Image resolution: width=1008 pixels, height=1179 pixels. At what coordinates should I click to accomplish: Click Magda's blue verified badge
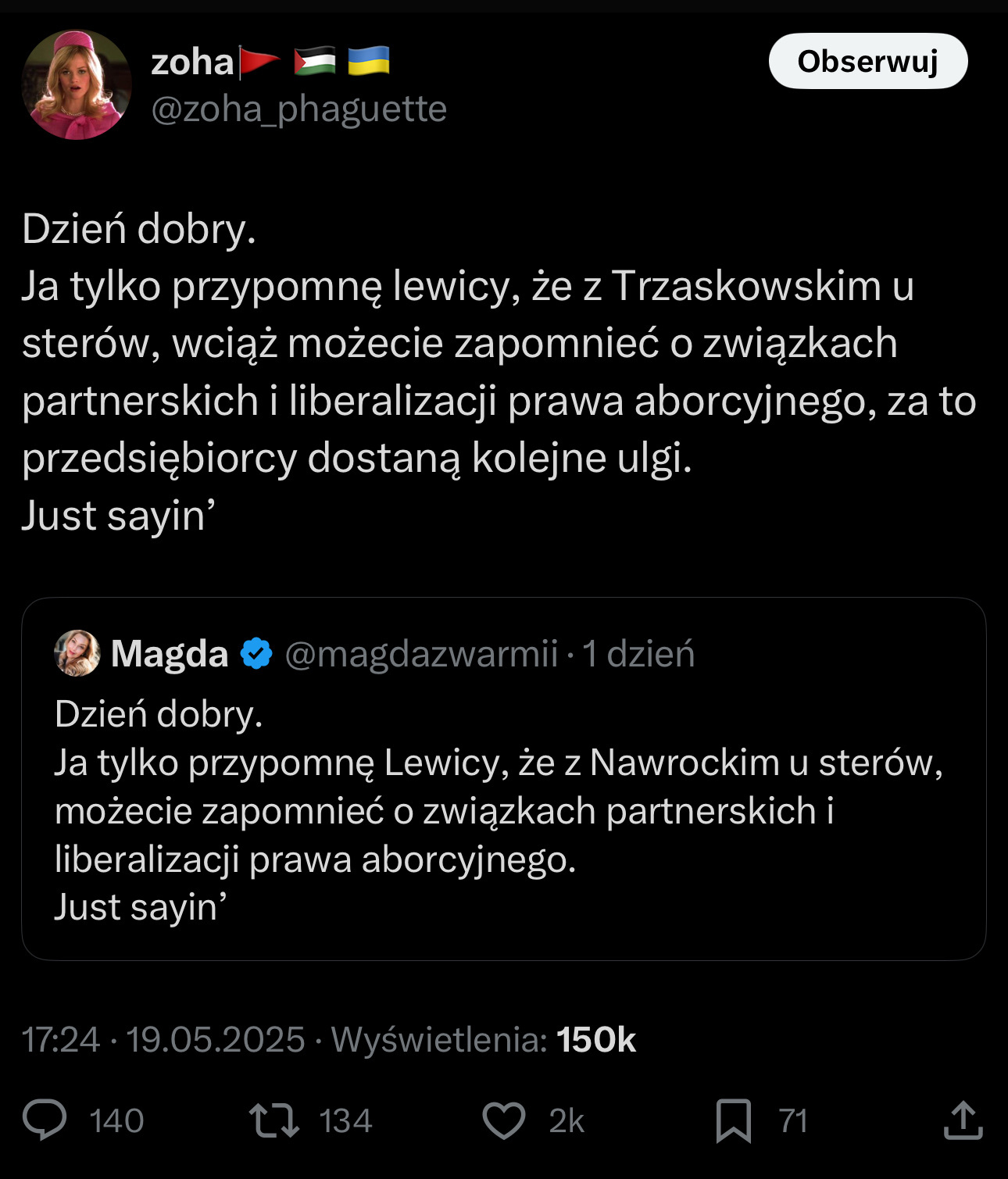coord(256,654)
